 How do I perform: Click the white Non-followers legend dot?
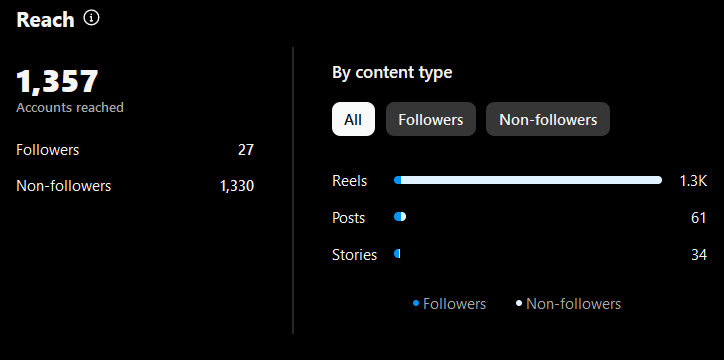point(519,304)
